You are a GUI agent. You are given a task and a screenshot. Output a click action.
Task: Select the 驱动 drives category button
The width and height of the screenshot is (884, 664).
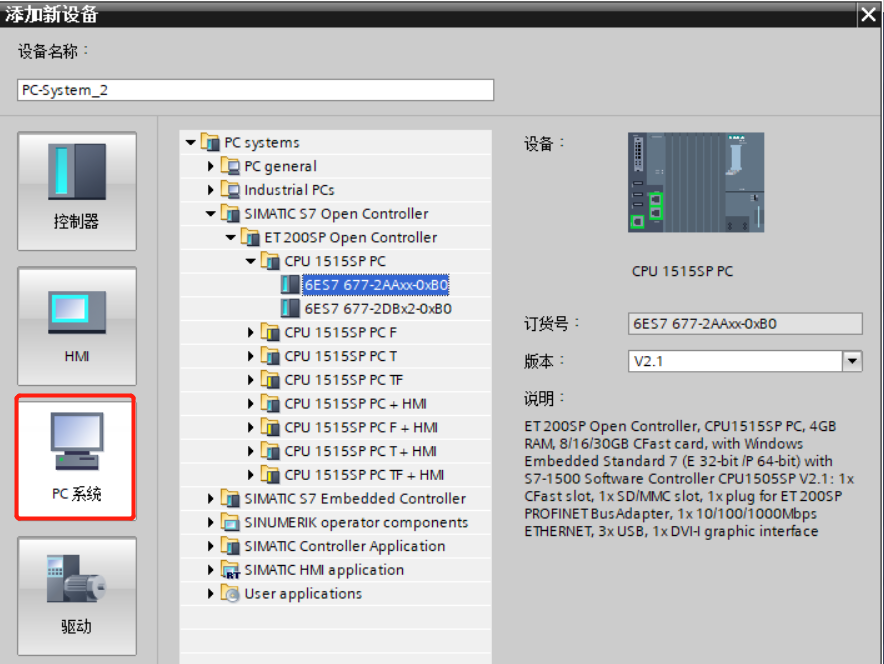[77, 596]
